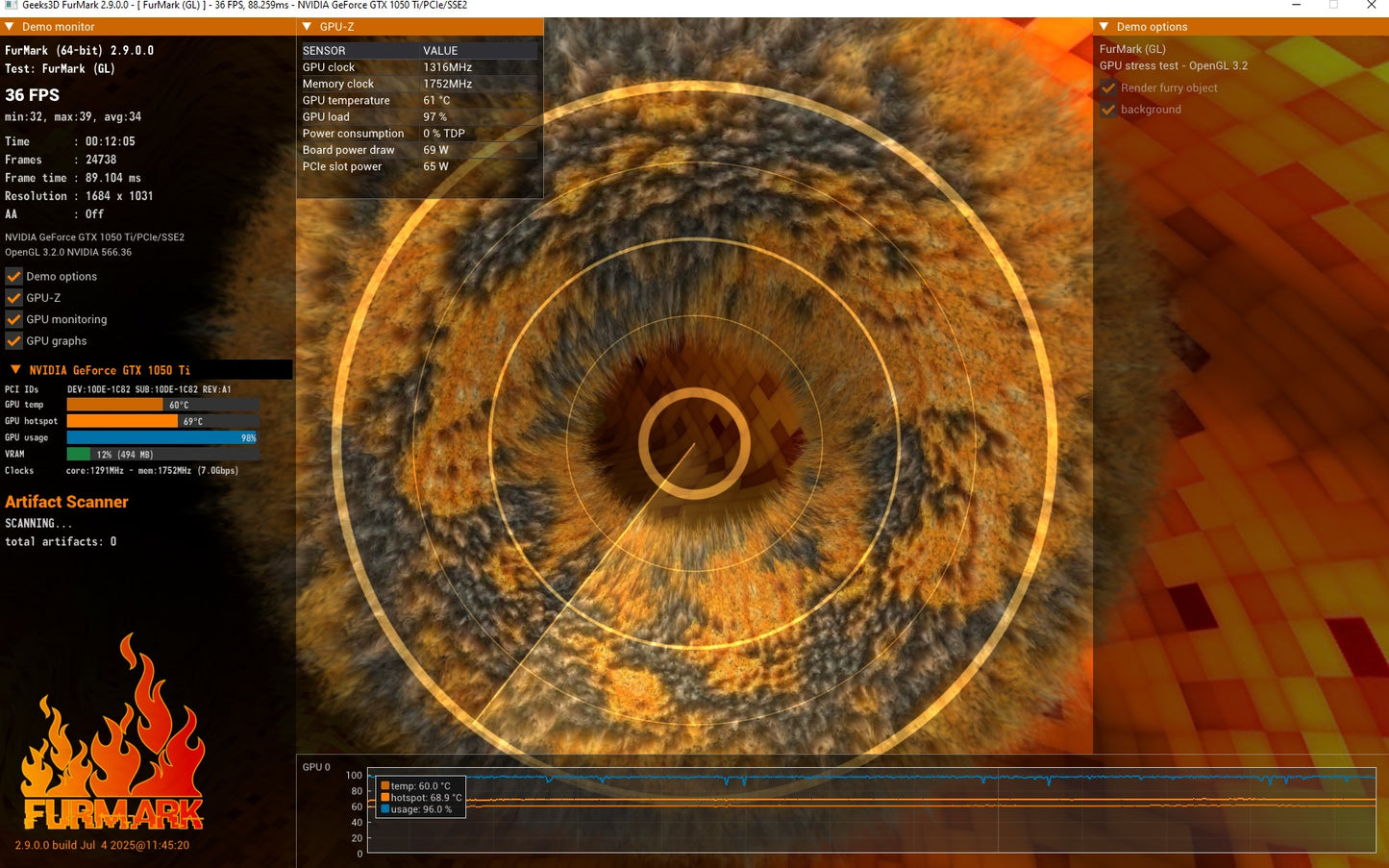Close the FurMark window
The height and width of the screenshot is (868, 1389).
coord(1371,6)
